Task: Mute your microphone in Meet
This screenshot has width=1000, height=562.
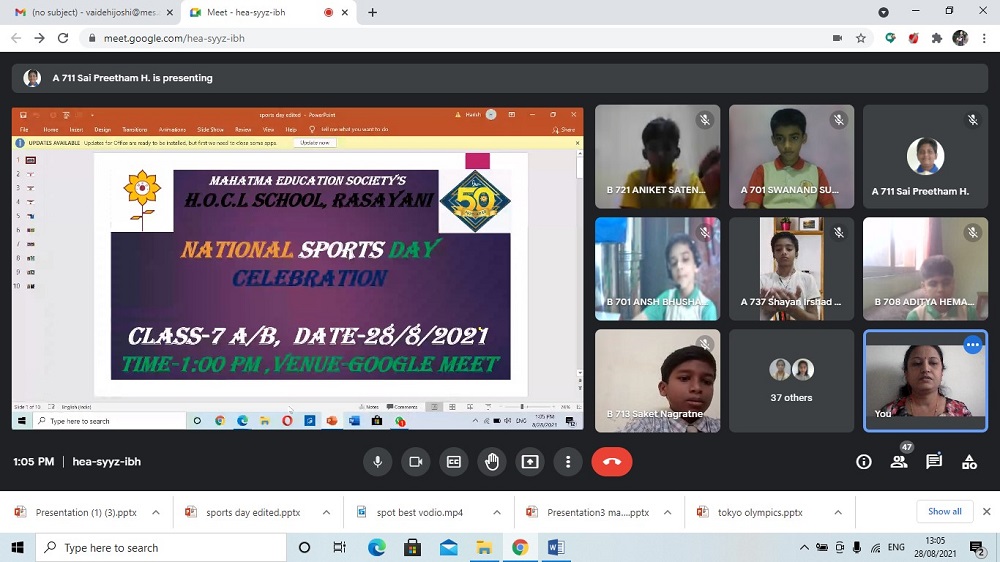Action: tap(378, 462)
